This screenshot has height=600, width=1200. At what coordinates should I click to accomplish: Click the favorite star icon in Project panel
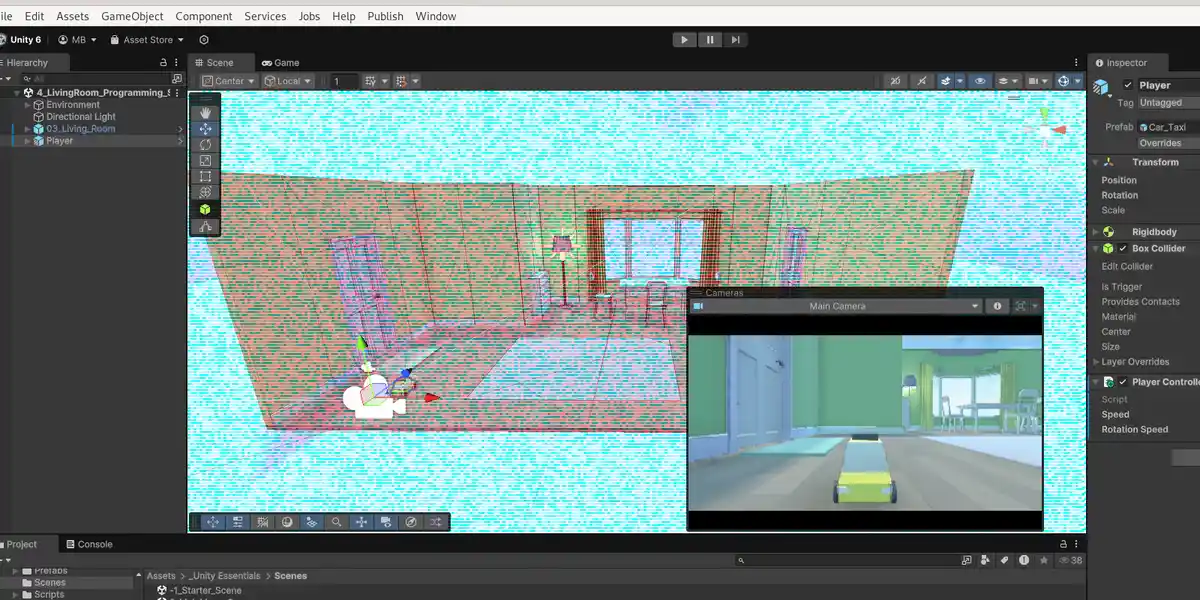pyautogui.click(x=1042, y=561)
